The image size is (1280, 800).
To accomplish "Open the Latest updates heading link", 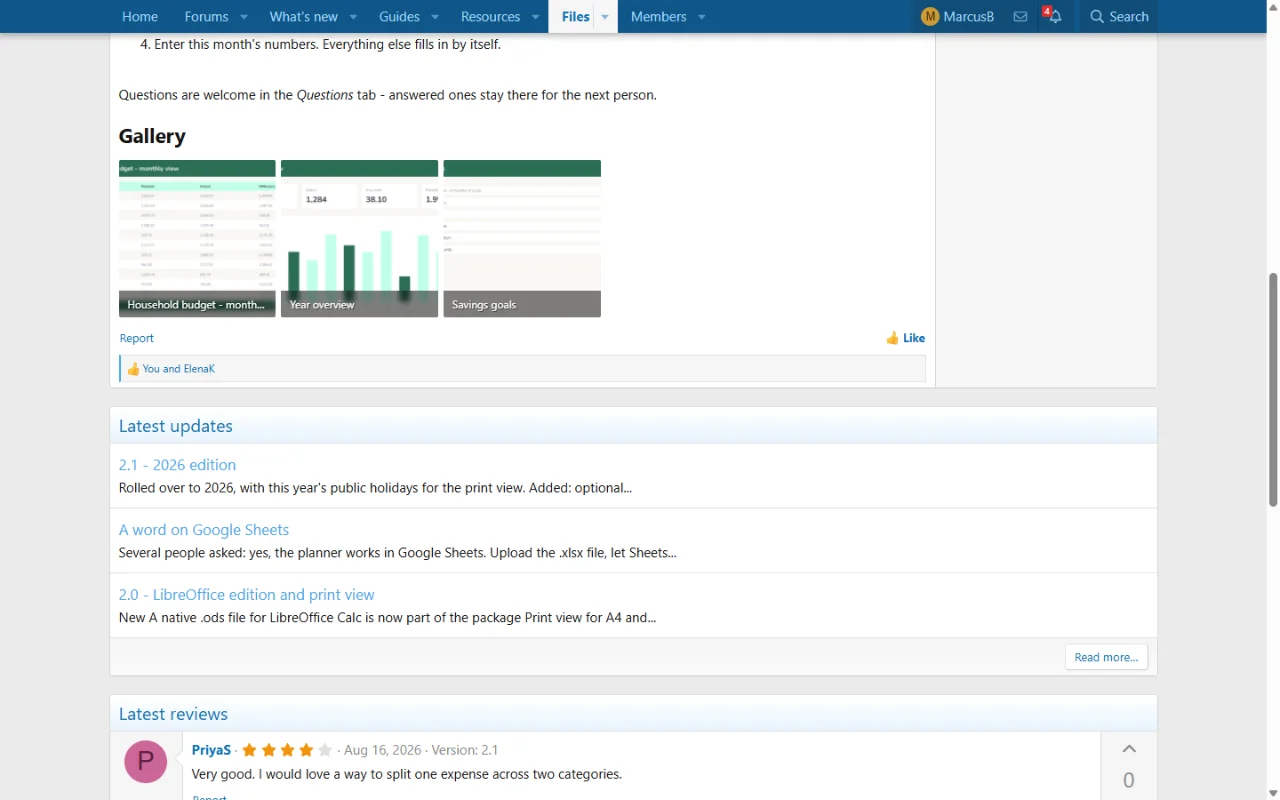I will tap(176, 426).
